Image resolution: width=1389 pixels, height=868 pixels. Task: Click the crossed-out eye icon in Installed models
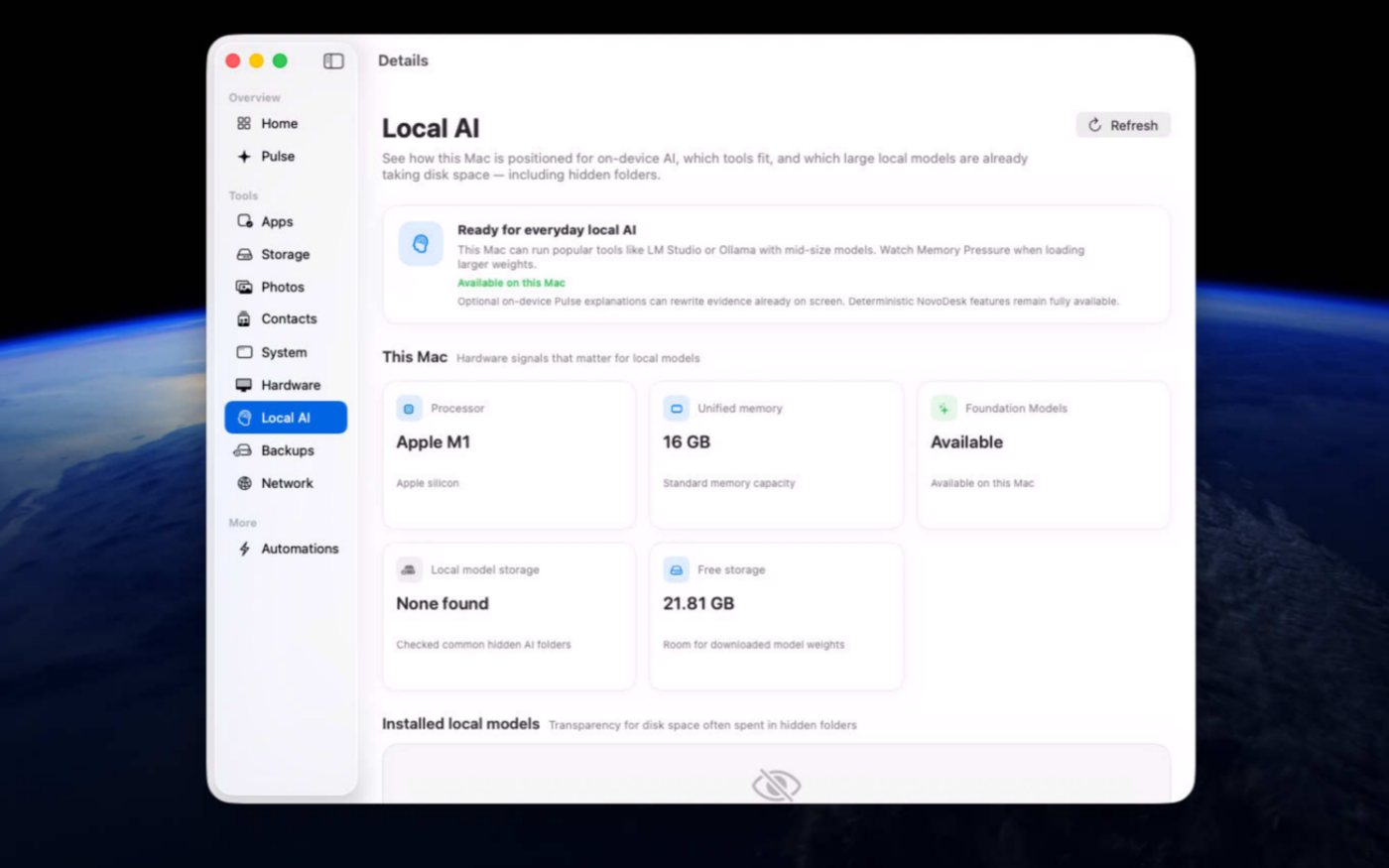(776, 785)
